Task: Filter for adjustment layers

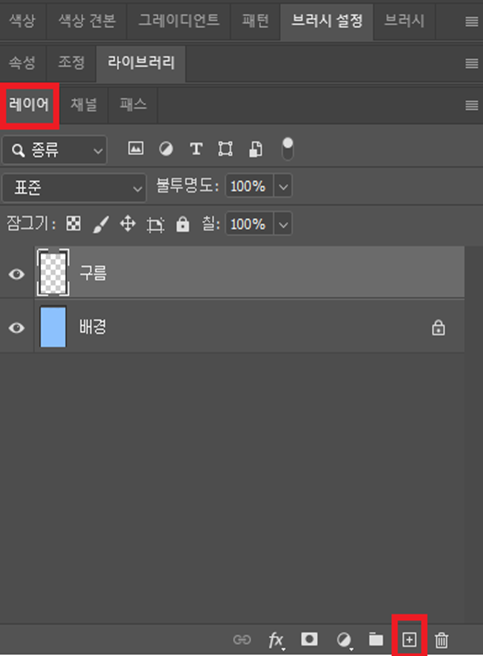Action: point(166,149)
